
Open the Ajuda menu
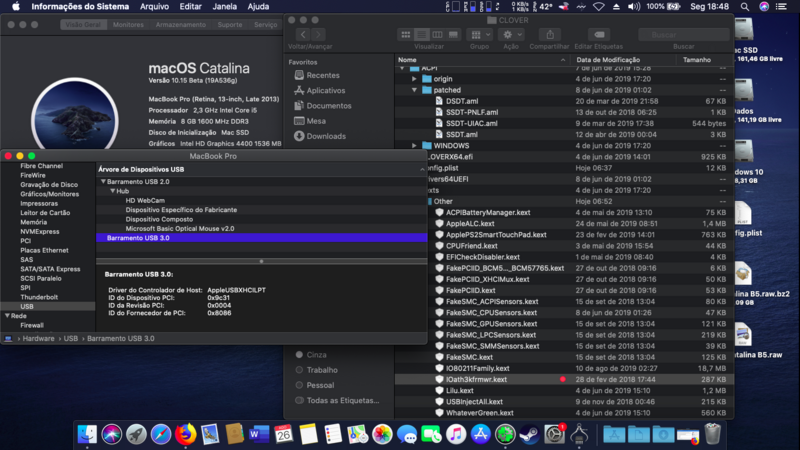coord(258,7)
